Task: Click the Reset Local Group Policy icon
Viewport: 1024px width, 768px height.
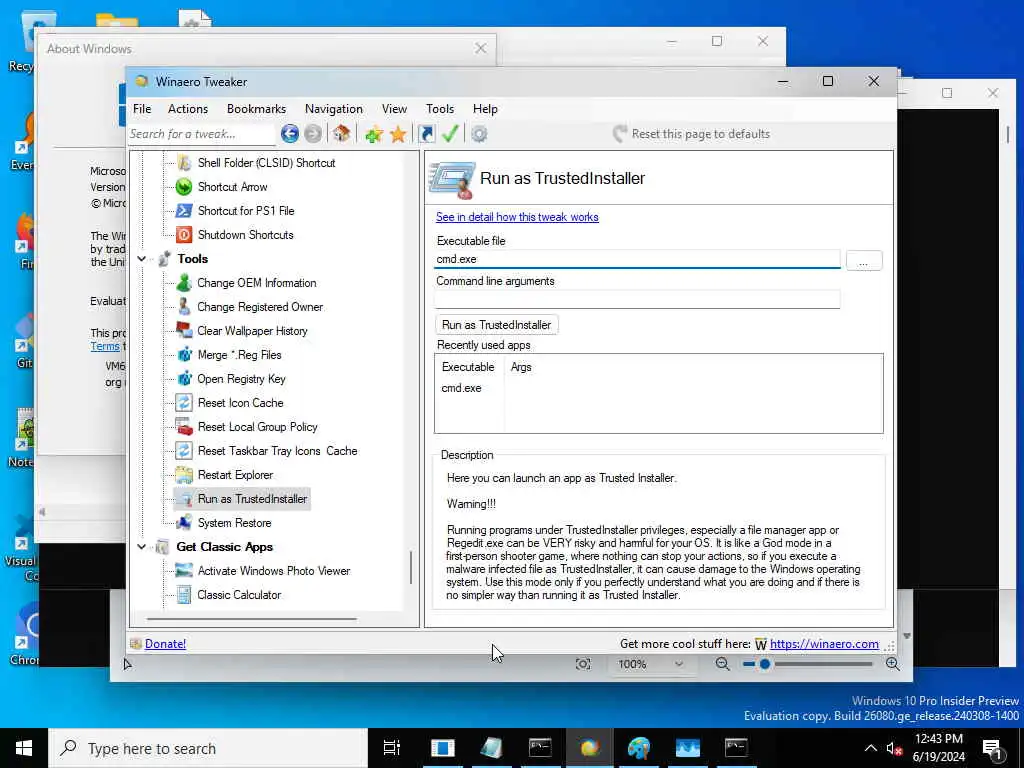Action: (x=184, y=426)
